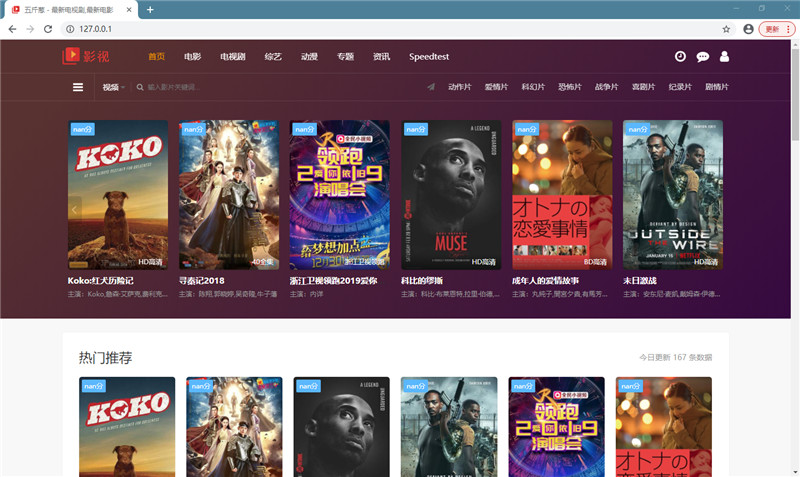Open the Koko banner poster

tap(118, 195)
